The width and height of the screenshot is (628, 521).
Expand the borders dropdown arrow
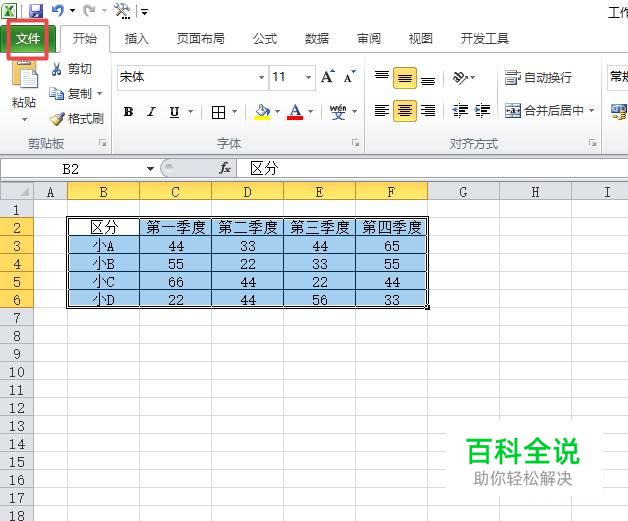coord(235,112)
